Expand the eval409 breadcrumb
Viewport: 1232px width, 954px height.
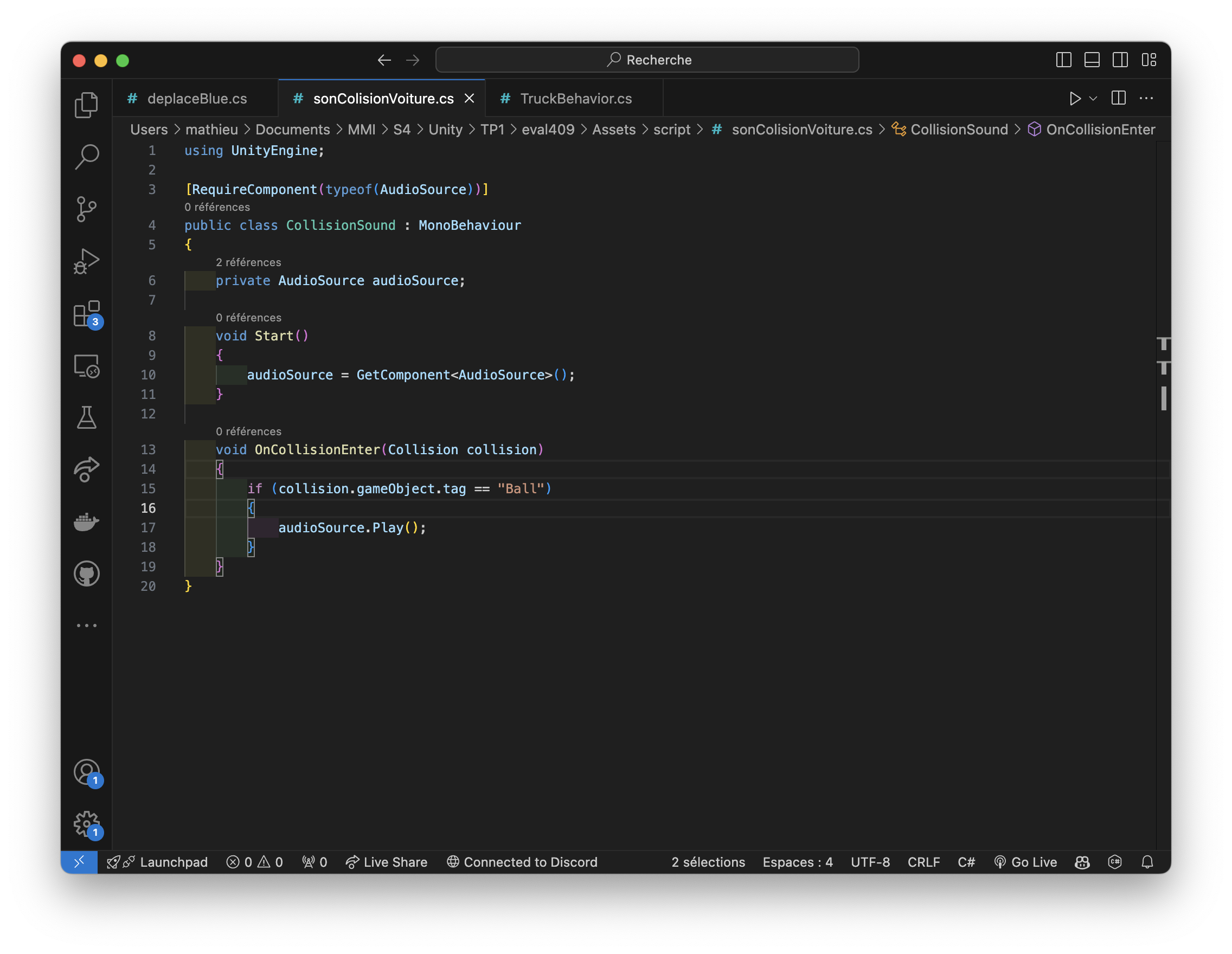548,130
